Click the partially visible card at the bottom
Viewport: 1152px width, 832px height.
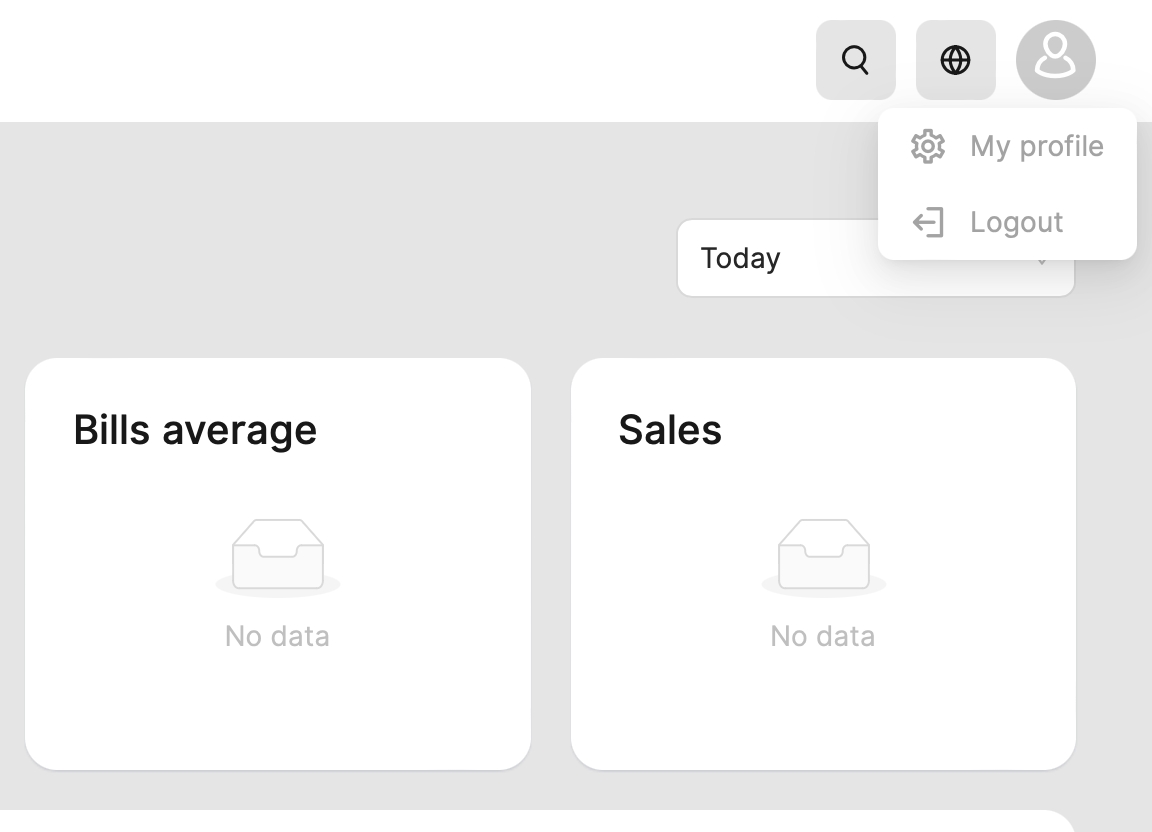coord(540,822)
